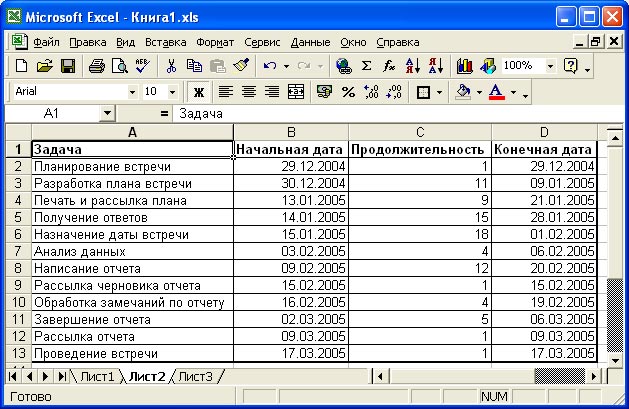Click the formula bar showing Задача
The height and width of the screenshot is (409, 629).
(397, 113)
